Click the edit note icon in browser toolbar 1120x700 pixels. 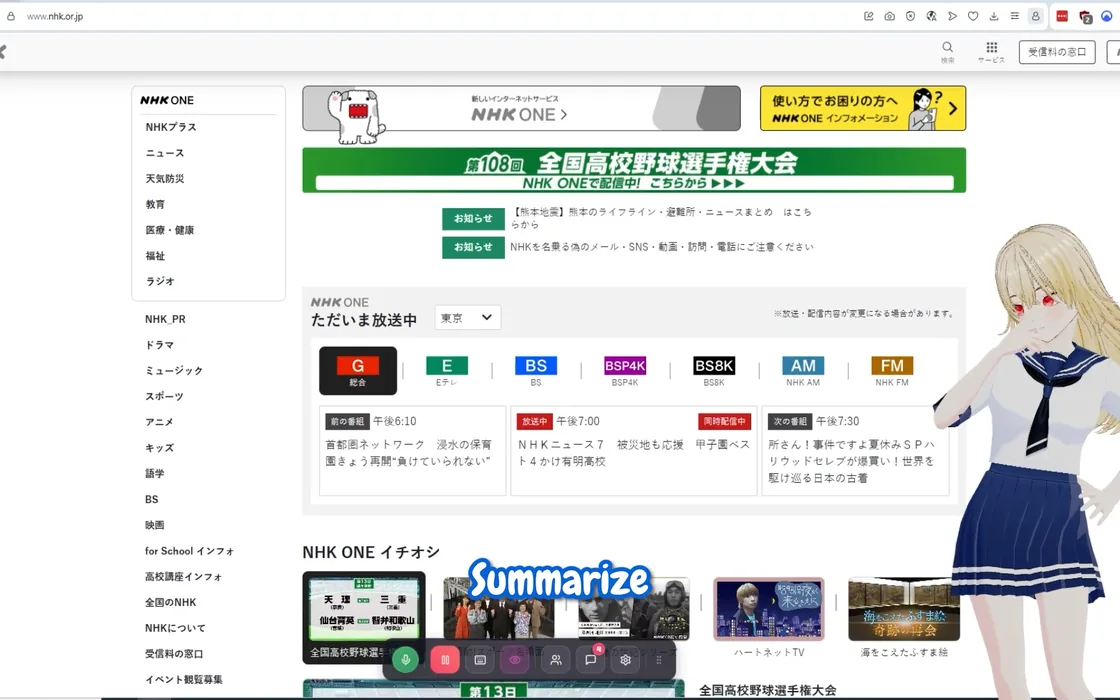(869, 16)
